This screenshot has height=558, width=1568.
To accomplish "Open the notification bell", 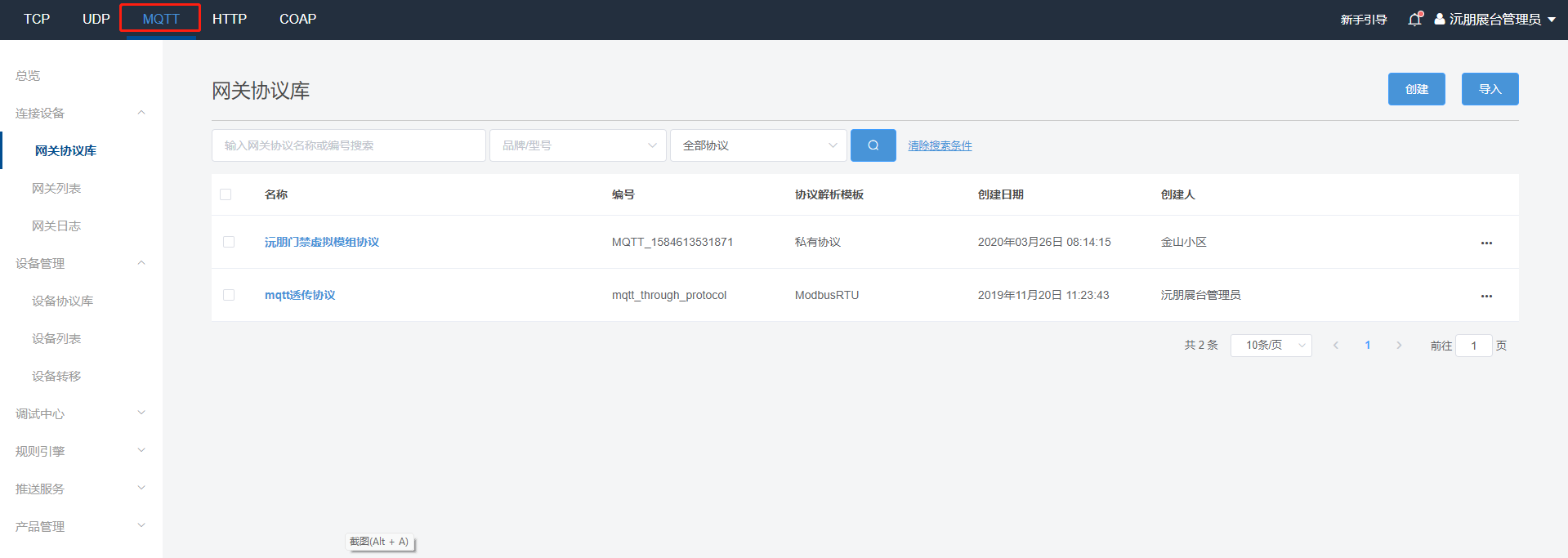I will (x=1414, y=20).
